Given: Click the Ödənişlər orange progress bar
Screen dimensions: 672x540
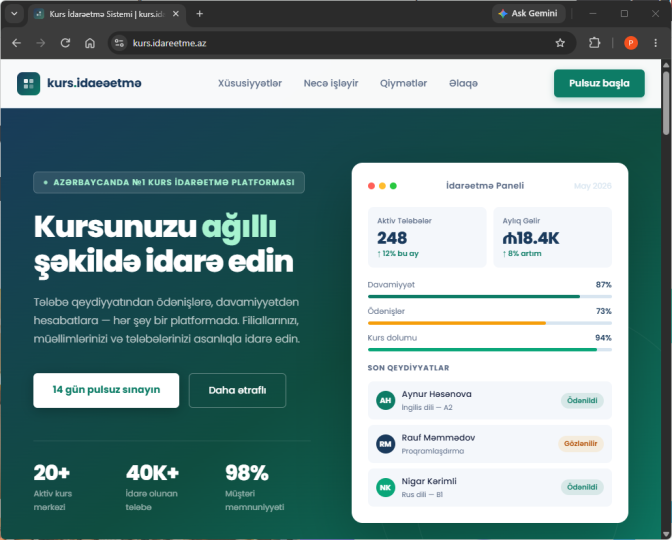Looking at the screenshot, I should 489,323.
